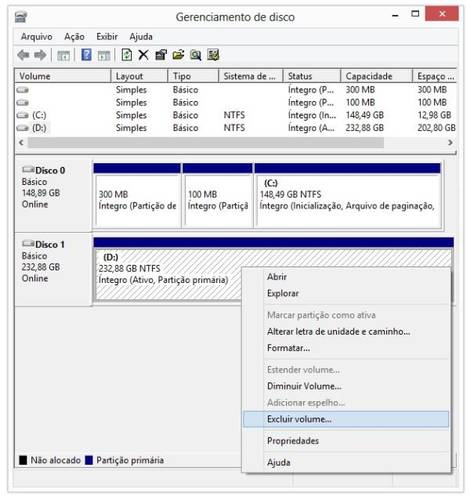
Task: Click the Back arrow toolbar icon
Action: click(23, 55)
